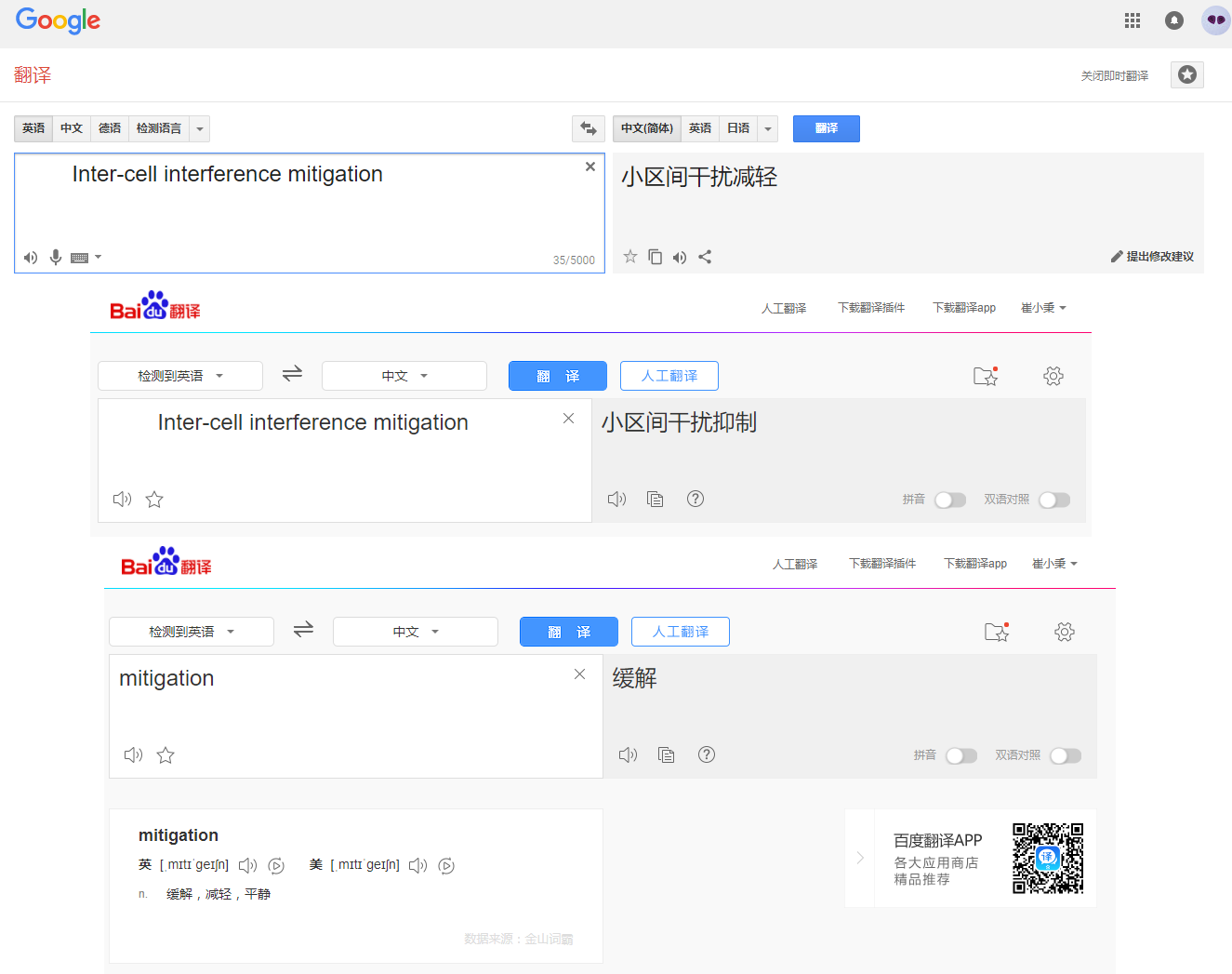Viewport: 1232px width, 974px height.
Task: Click into Google Translate source text box
Action: pyautogui.click(x=310, y=213)
